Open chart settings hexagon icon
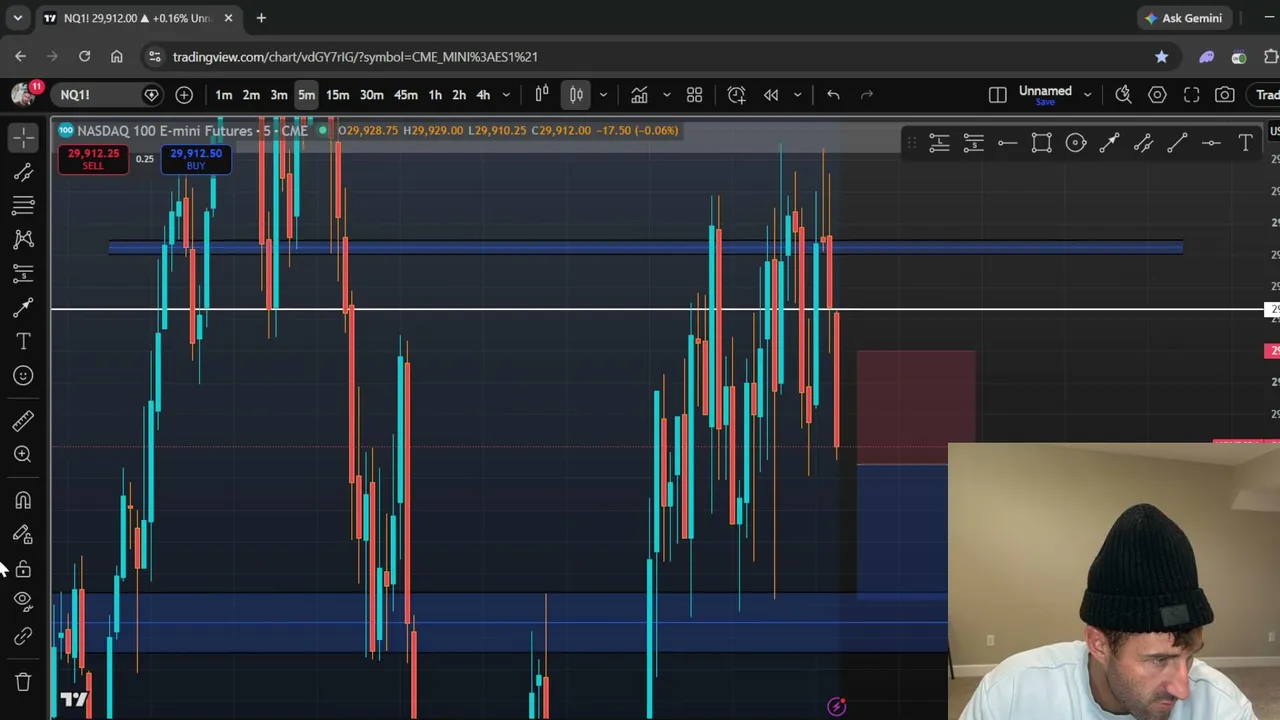The image size is (1280, 720). pos(1157,95)
